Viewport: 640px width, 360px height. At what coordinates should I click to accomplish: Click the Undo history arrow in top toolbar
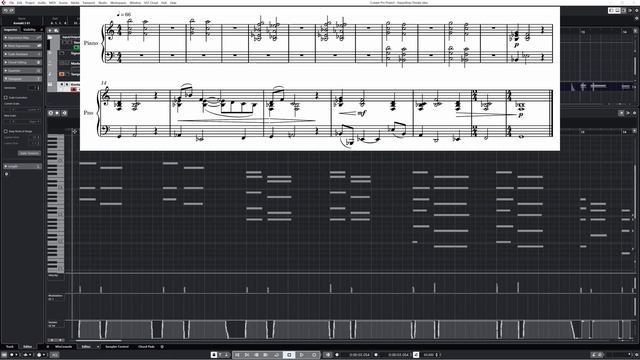pos(6,11)
